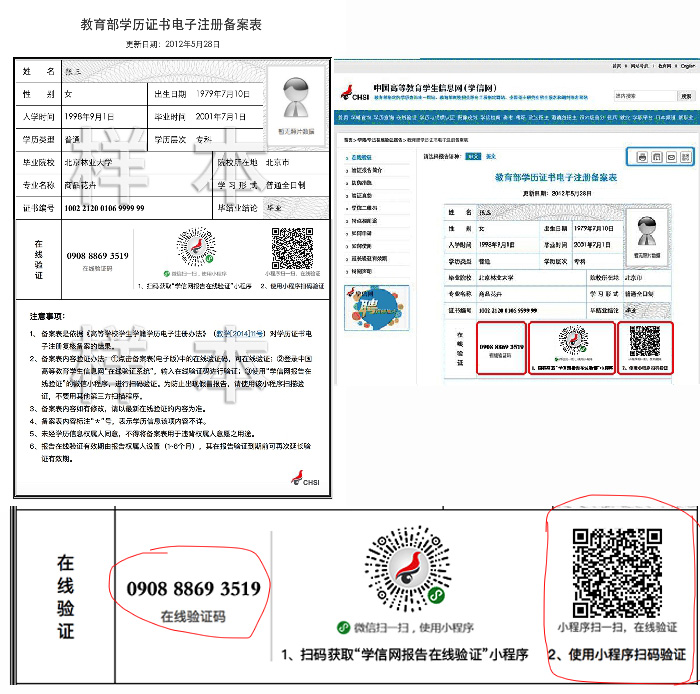
Task: Open 首页 in the blue navigation bar
Action: (x=343, y=117)
